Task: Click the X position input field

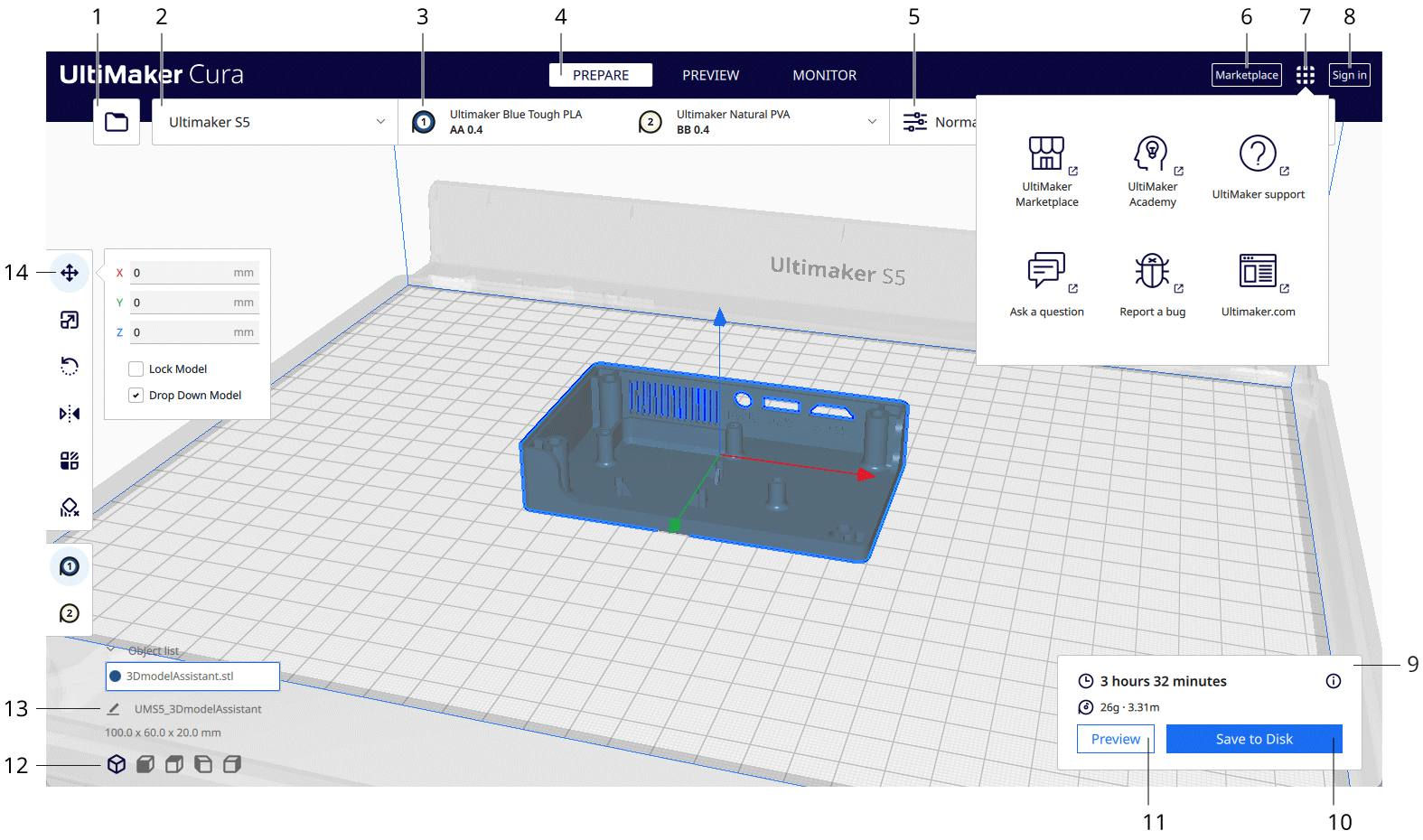Action: [192, 273]
